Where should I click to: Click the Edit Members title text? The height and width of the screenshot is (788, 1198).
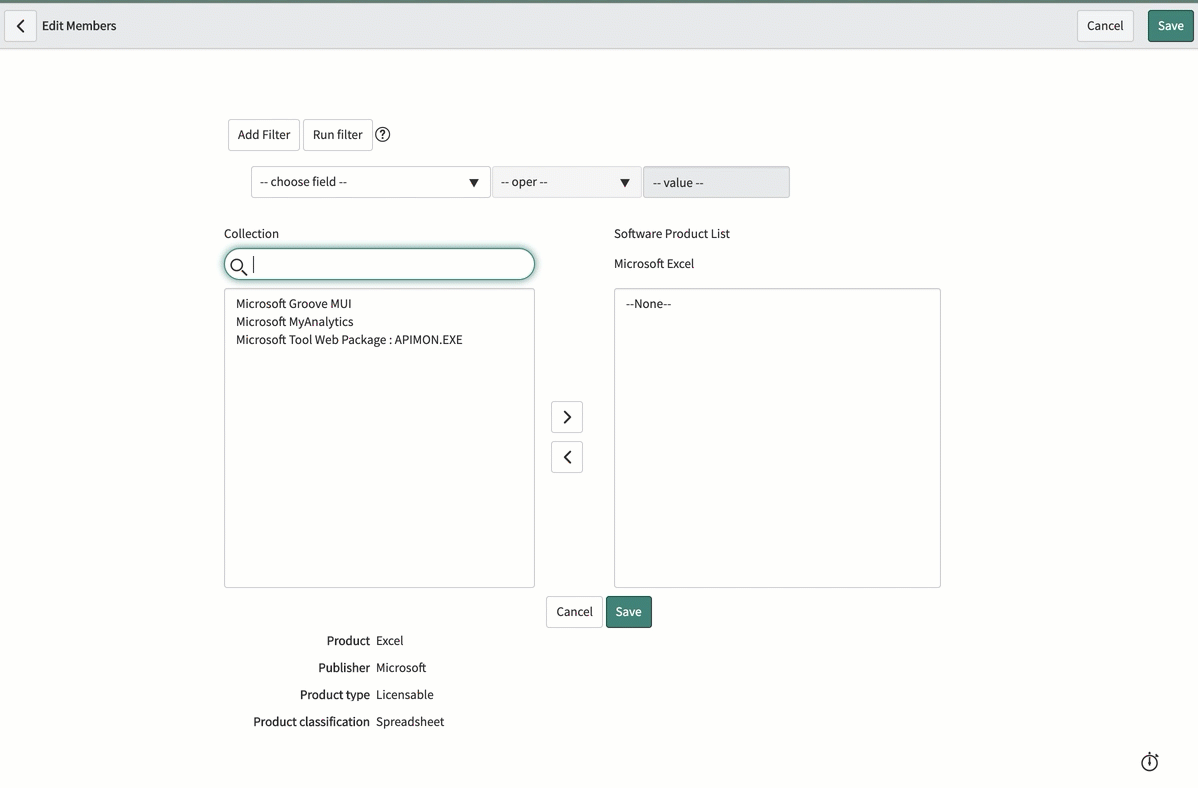point(79,26)
